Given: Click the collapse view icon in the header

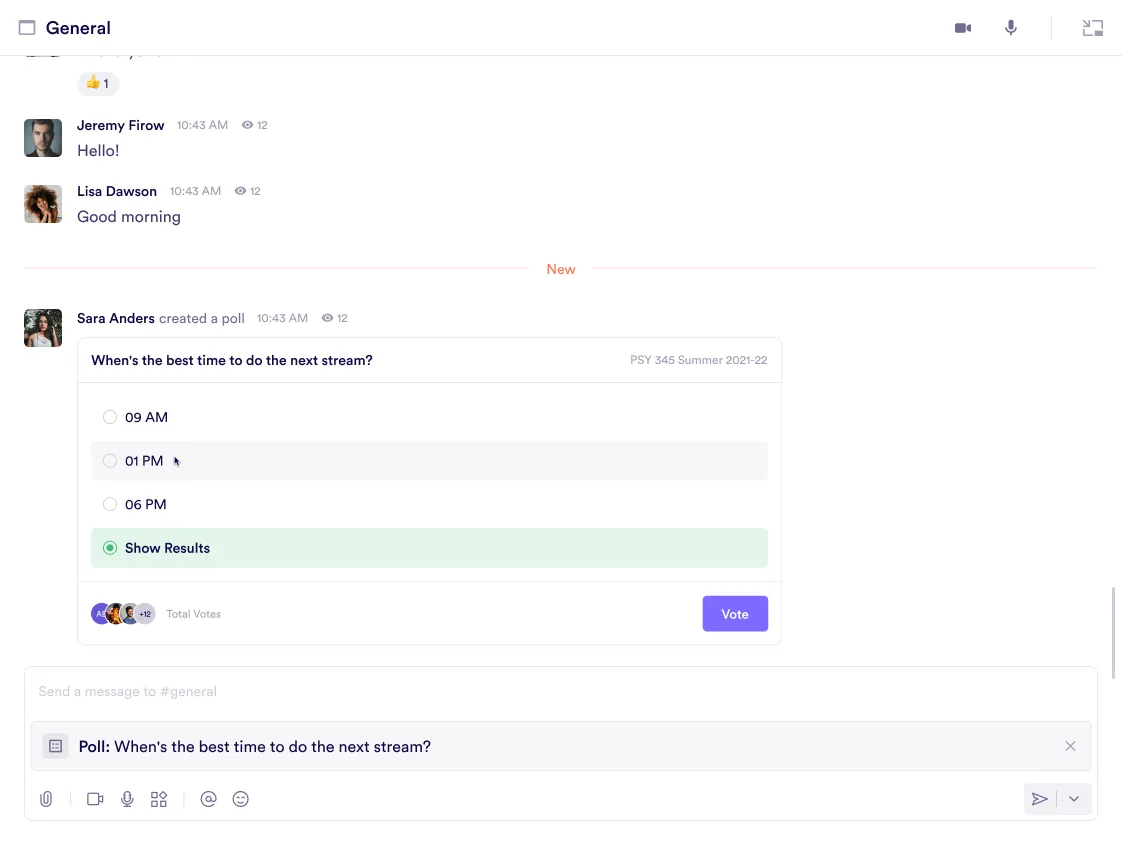Looking at the screenshot, I should [x=1093, y=28].
